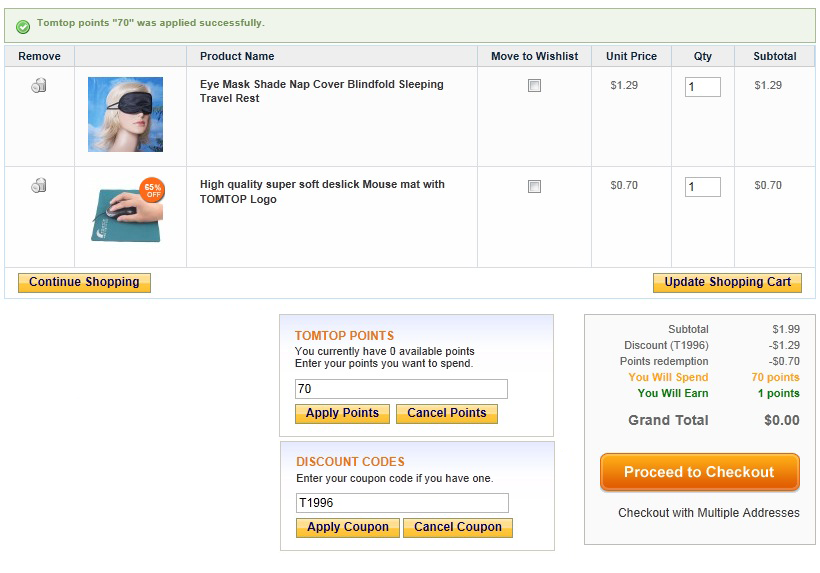Open the Mouse mat product thumbnail
This screenshot has width=820, height=573.
pyautogui.click(x=125, y=212)
